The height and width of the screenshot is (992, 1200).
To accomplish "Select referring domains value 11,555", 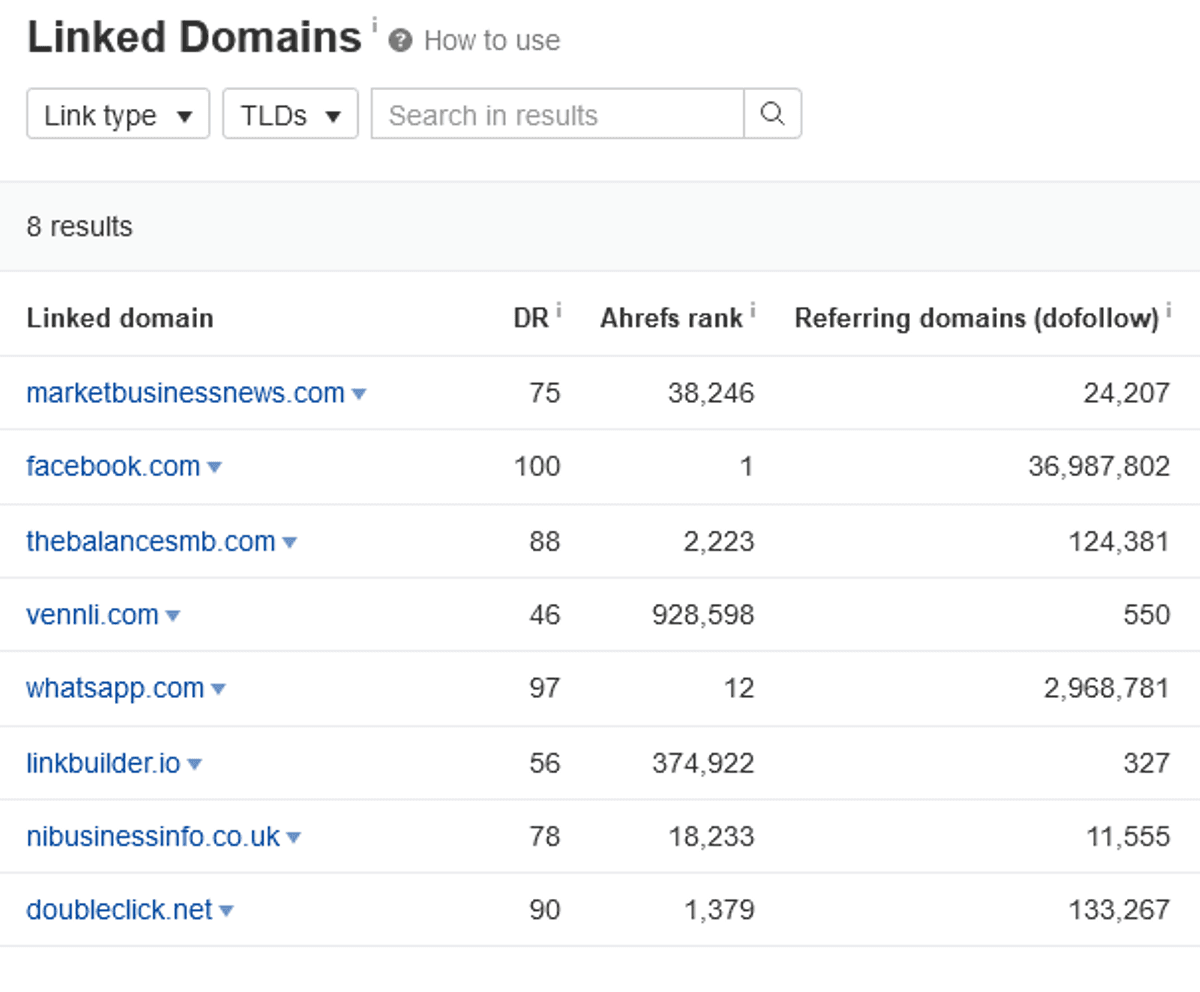I will (1128, 836).
